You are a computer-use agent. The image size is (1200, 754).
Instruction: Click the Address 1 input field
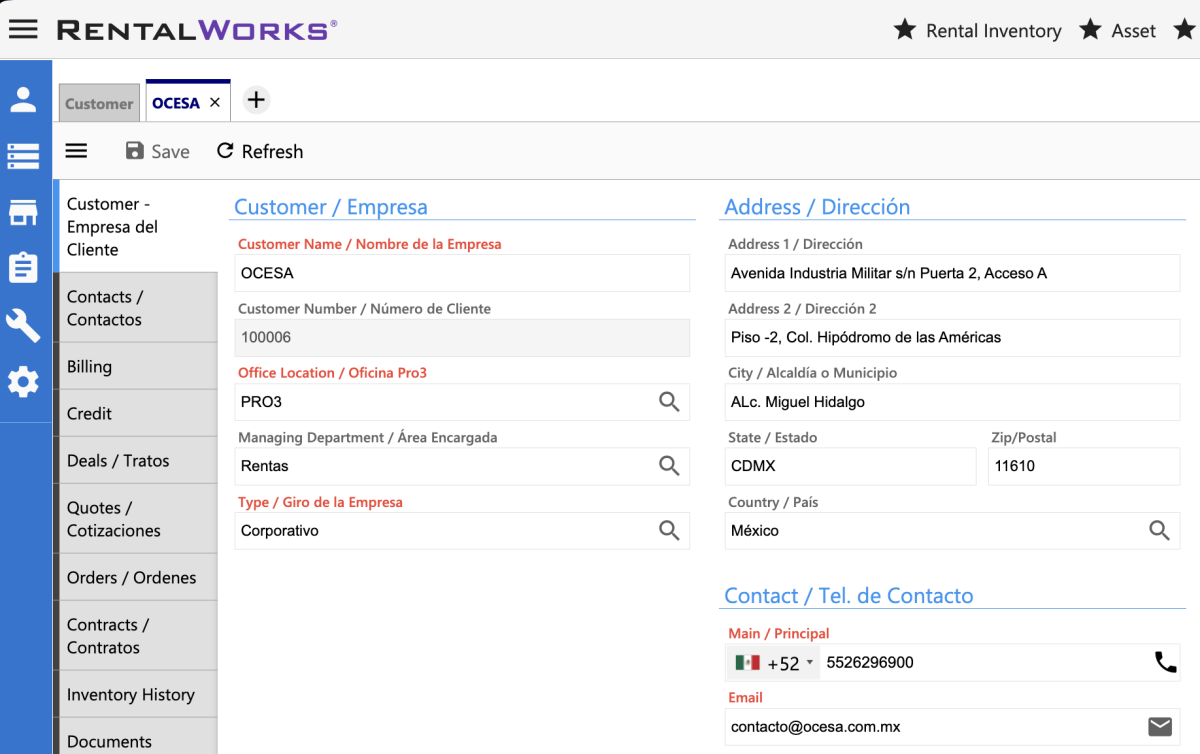click(950, 273)
